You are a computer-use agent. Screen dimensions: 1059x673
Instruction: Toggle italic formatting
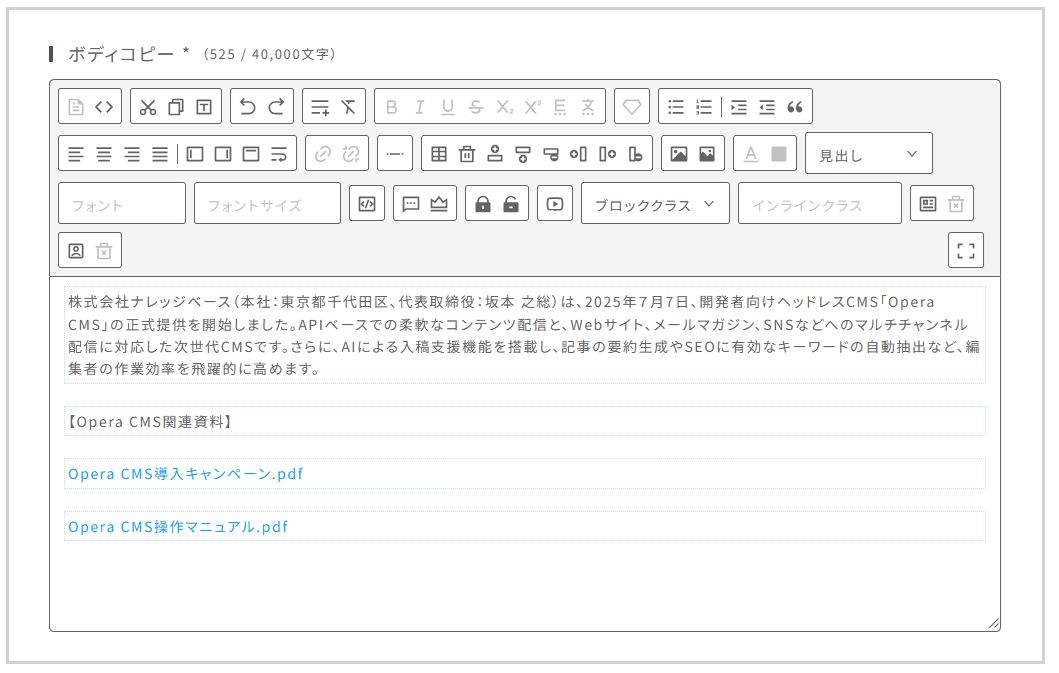coord(419,107)
